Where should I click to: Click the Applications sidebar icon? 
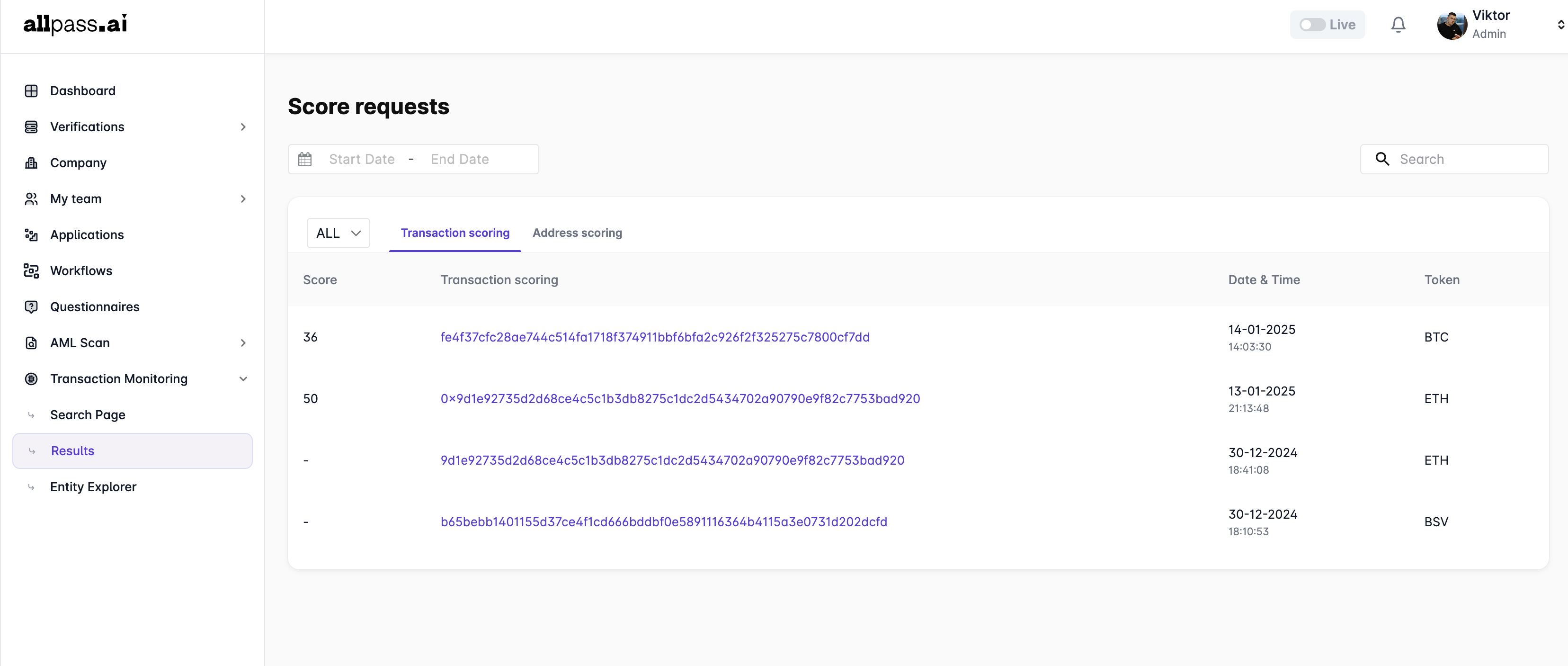(31, 234)
